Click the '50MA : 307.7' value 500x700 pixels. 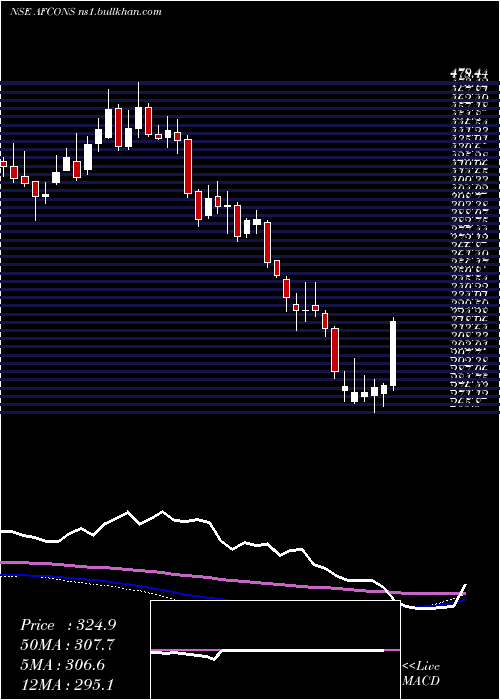click(x=67, y=645)
